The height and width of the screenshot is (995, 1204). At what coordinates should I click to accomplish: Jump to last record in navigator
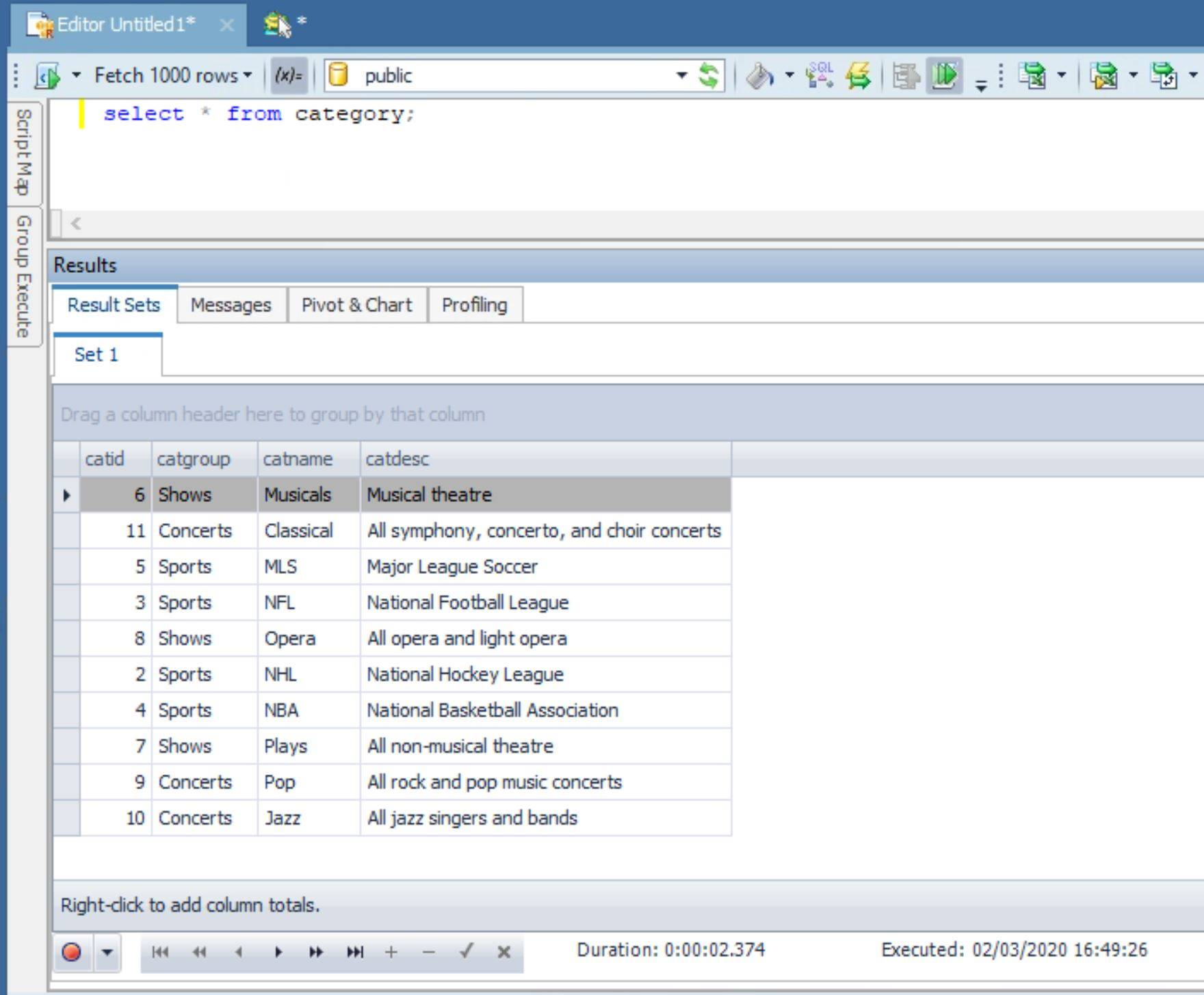click(354, 952)
